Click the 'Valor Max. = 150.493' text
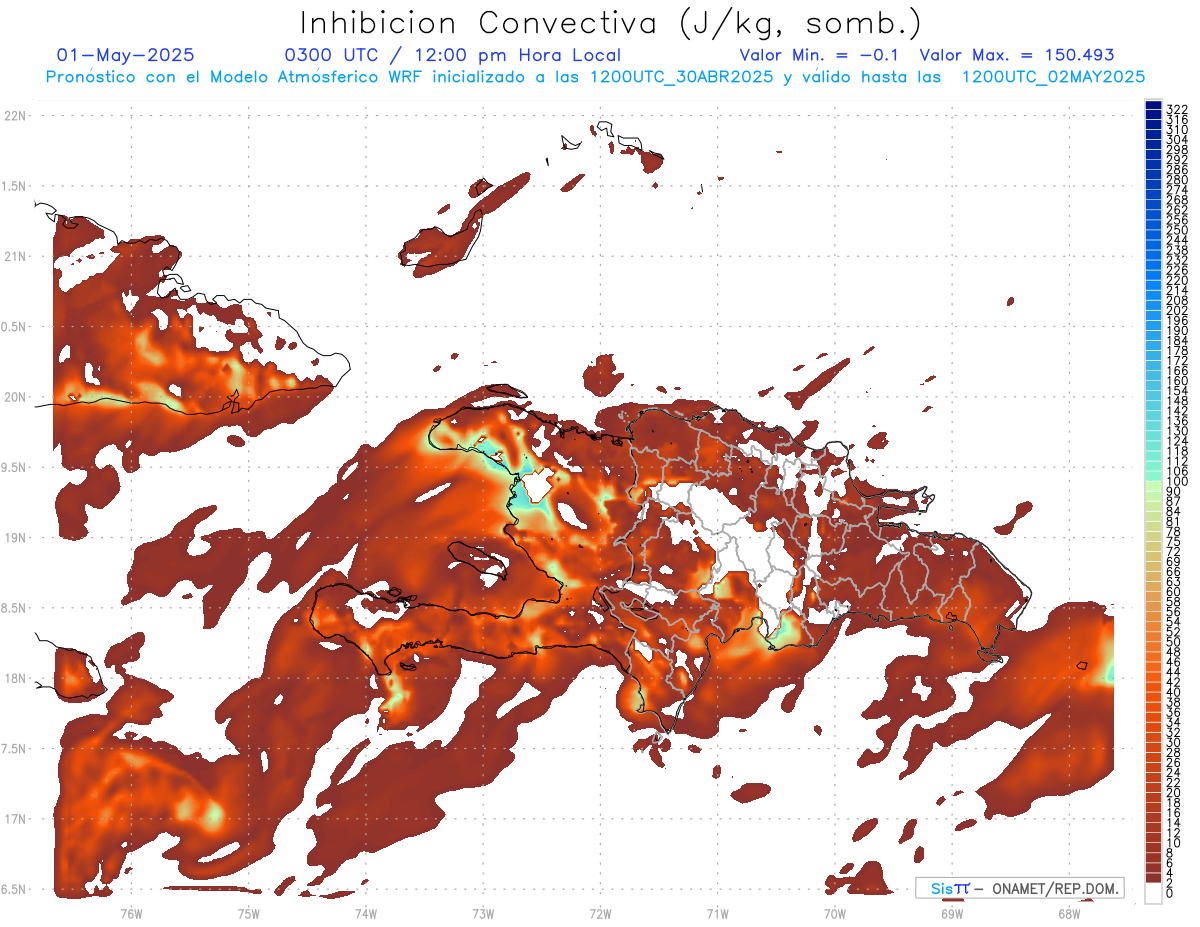 pyautogui.click(x=1017, y=55)
